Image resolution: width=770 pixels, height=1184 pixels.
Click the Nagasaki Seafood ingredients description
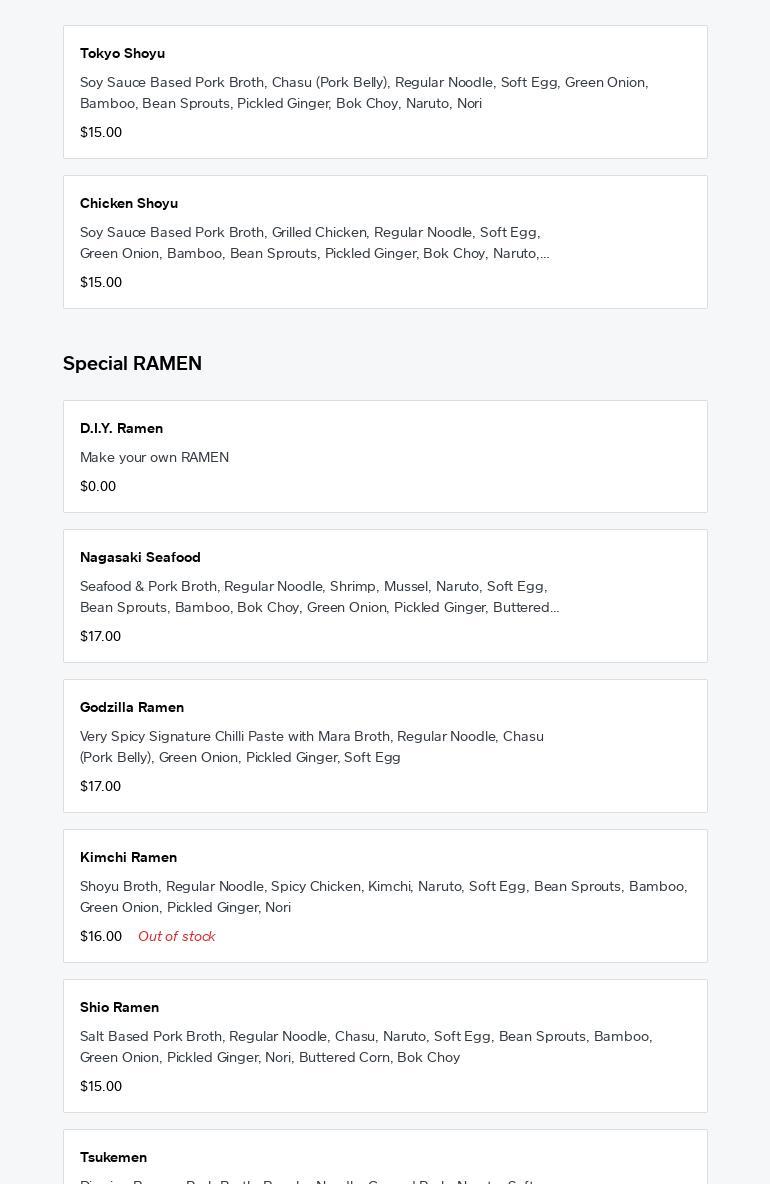(x=319, y=597)
